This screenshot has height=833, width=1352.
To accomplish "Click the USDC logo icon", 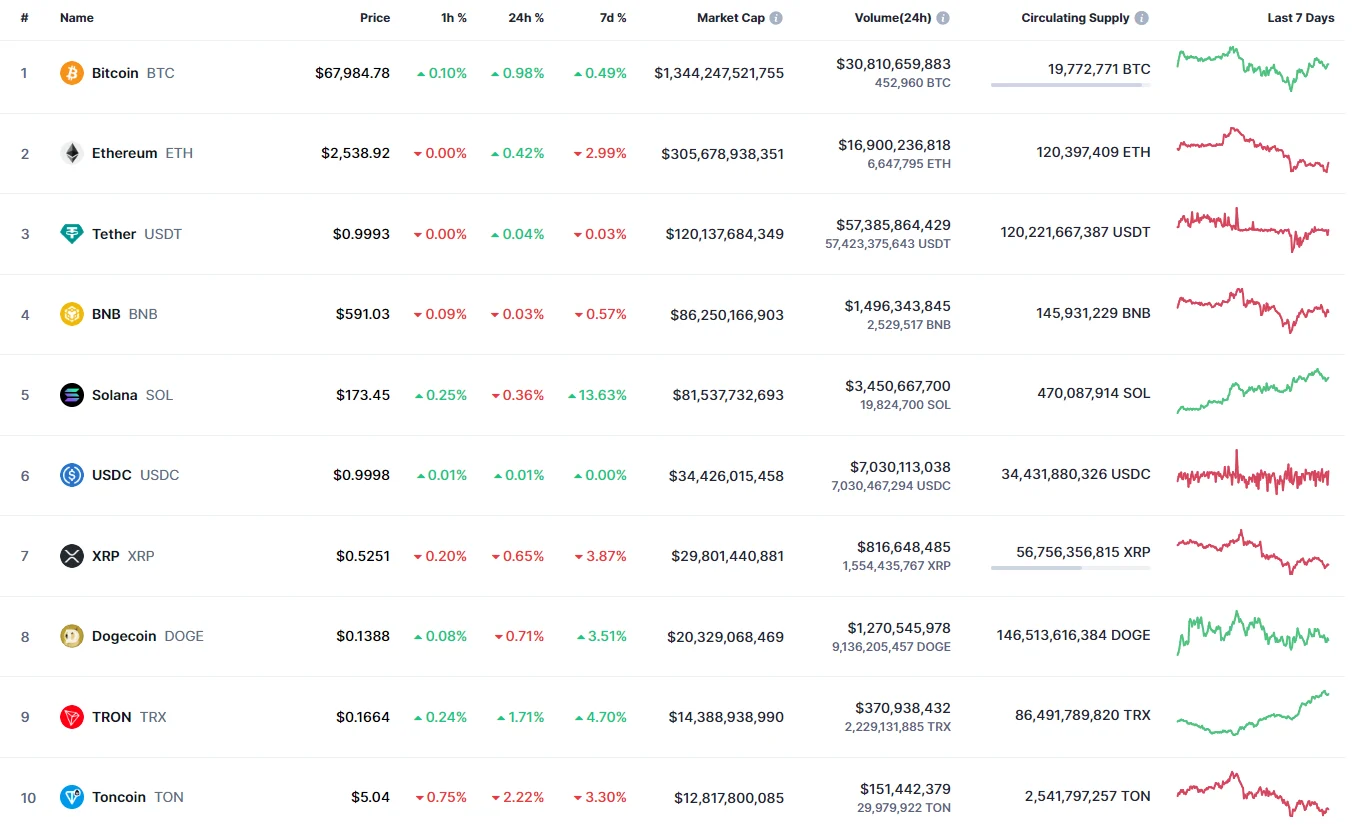I will (x=72, y=475).
